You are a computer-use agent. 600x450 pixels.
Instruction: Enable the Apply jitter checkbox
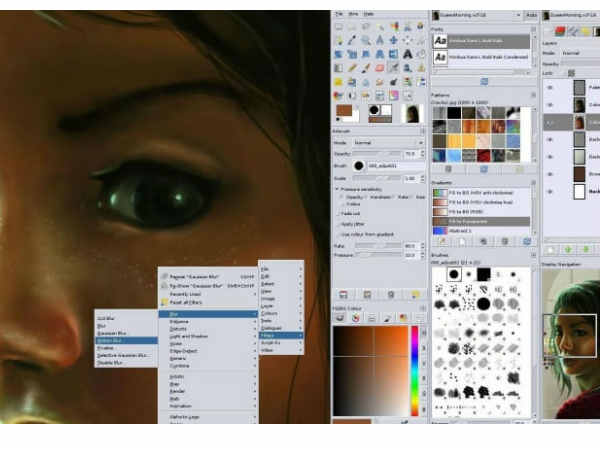tap(338, 224)
